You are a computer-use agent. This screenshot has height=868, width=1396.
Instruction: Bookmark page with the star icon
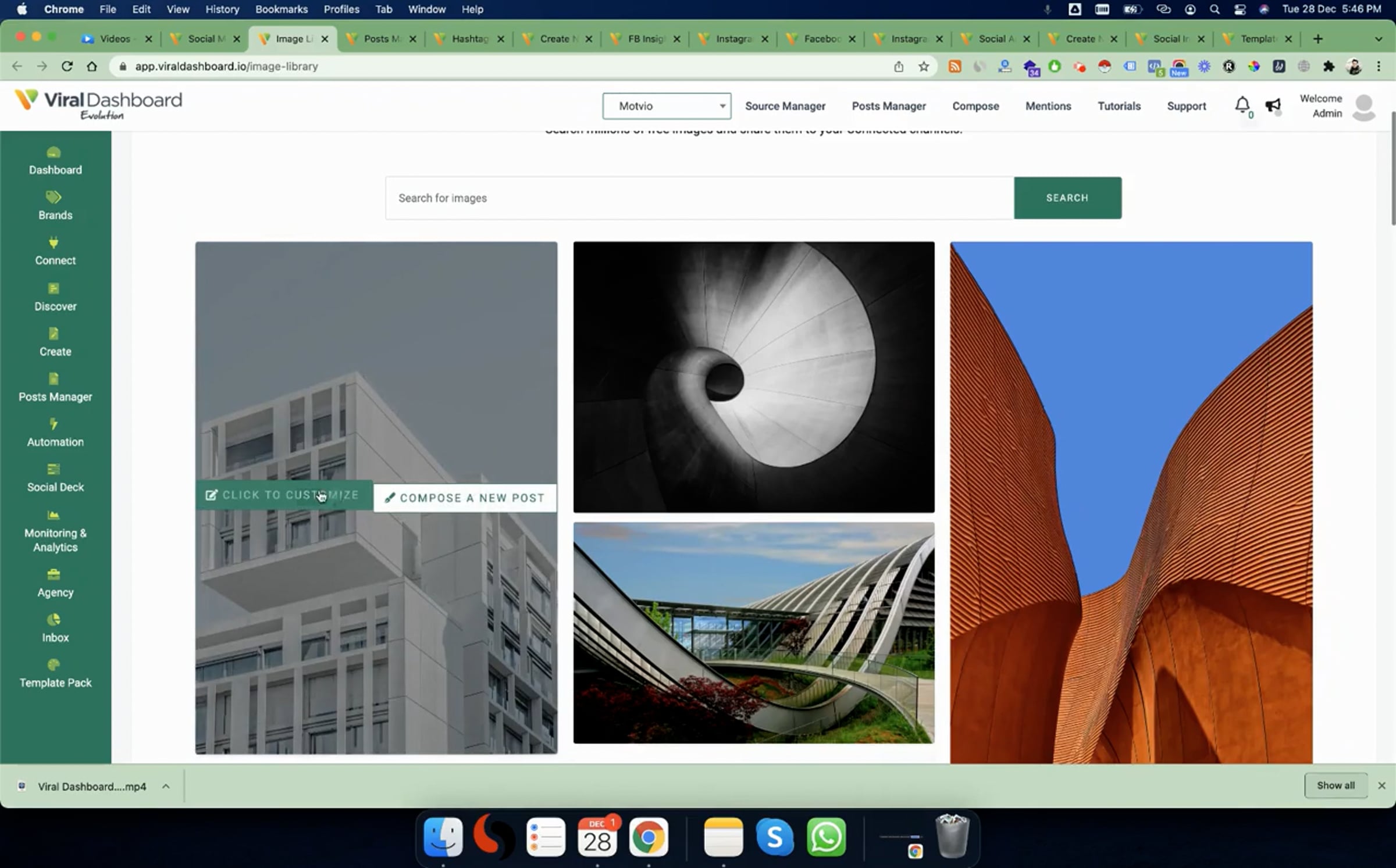[x=924, y=66]
